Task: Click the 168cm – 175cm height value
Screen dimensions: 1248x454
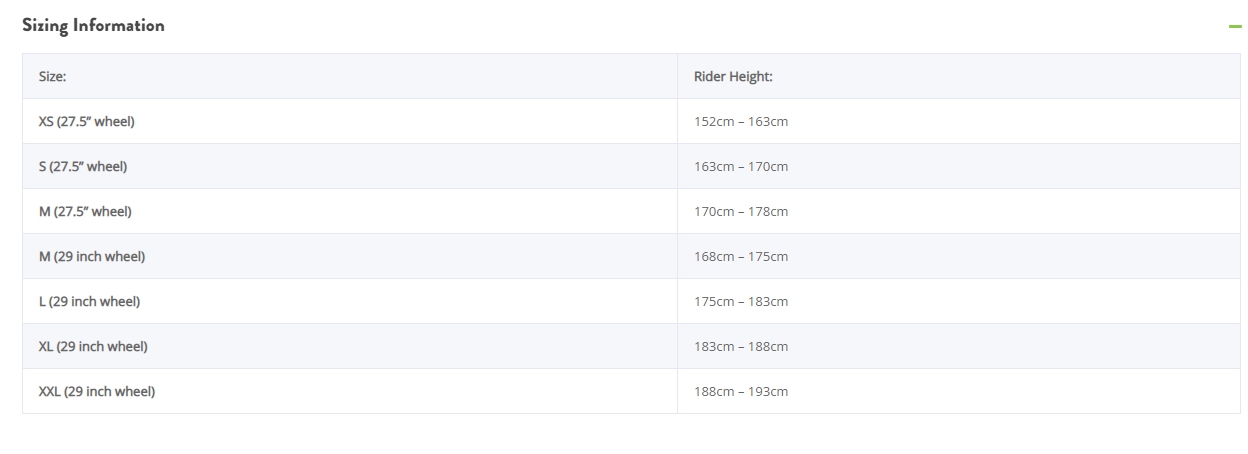Action: click(741, 257)
